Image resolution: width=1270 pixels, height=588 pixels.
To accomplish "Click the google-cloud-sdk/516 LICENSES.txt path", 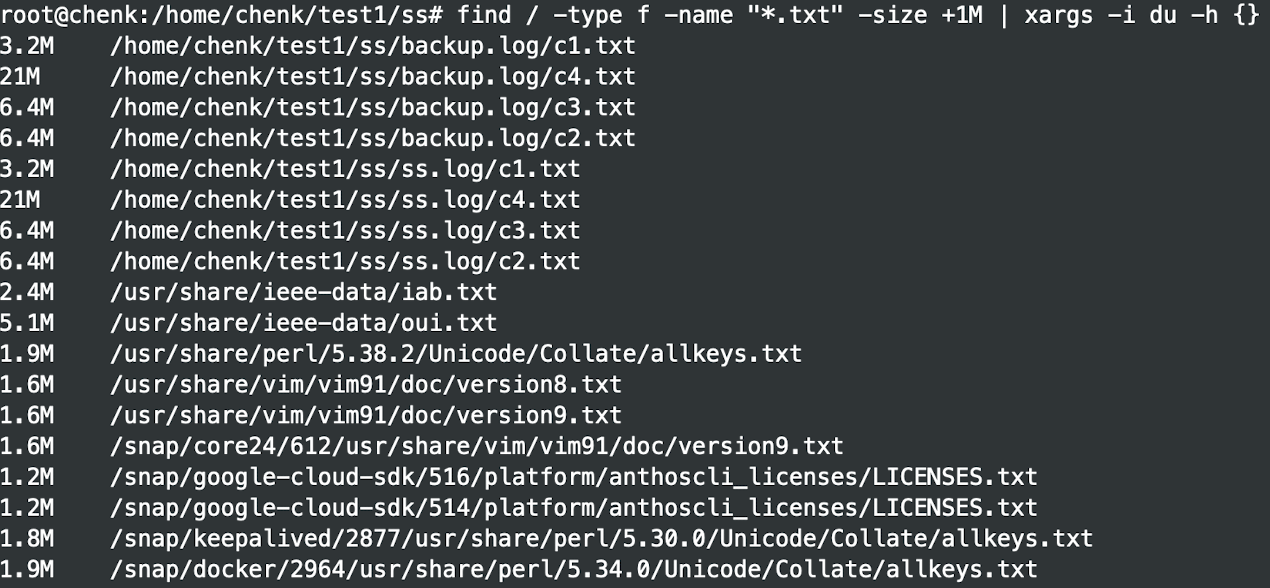I will tap(574, 477).
